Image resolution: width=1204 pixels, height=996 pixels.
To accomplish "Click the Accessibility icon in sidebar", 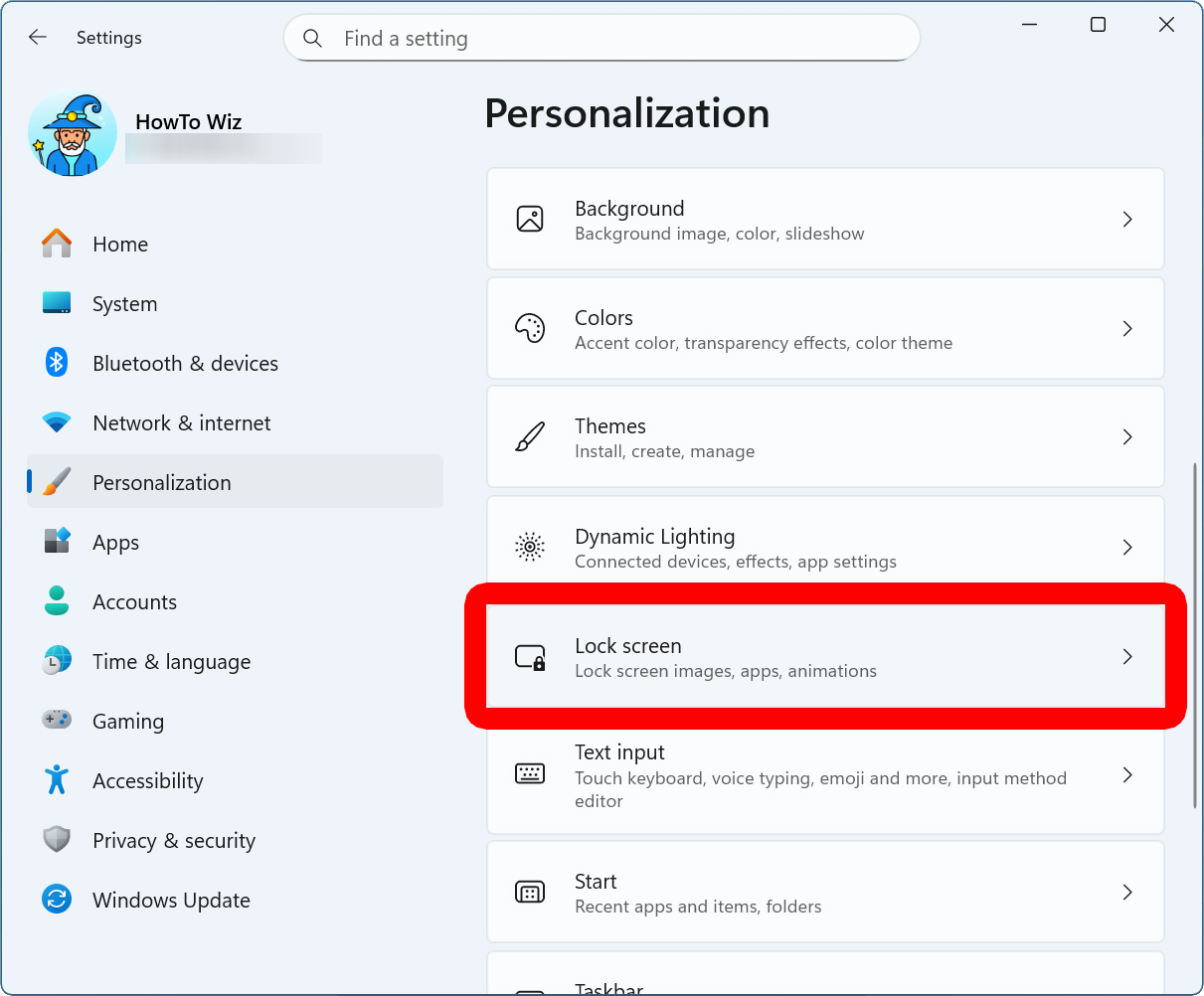I will [57, 780].
